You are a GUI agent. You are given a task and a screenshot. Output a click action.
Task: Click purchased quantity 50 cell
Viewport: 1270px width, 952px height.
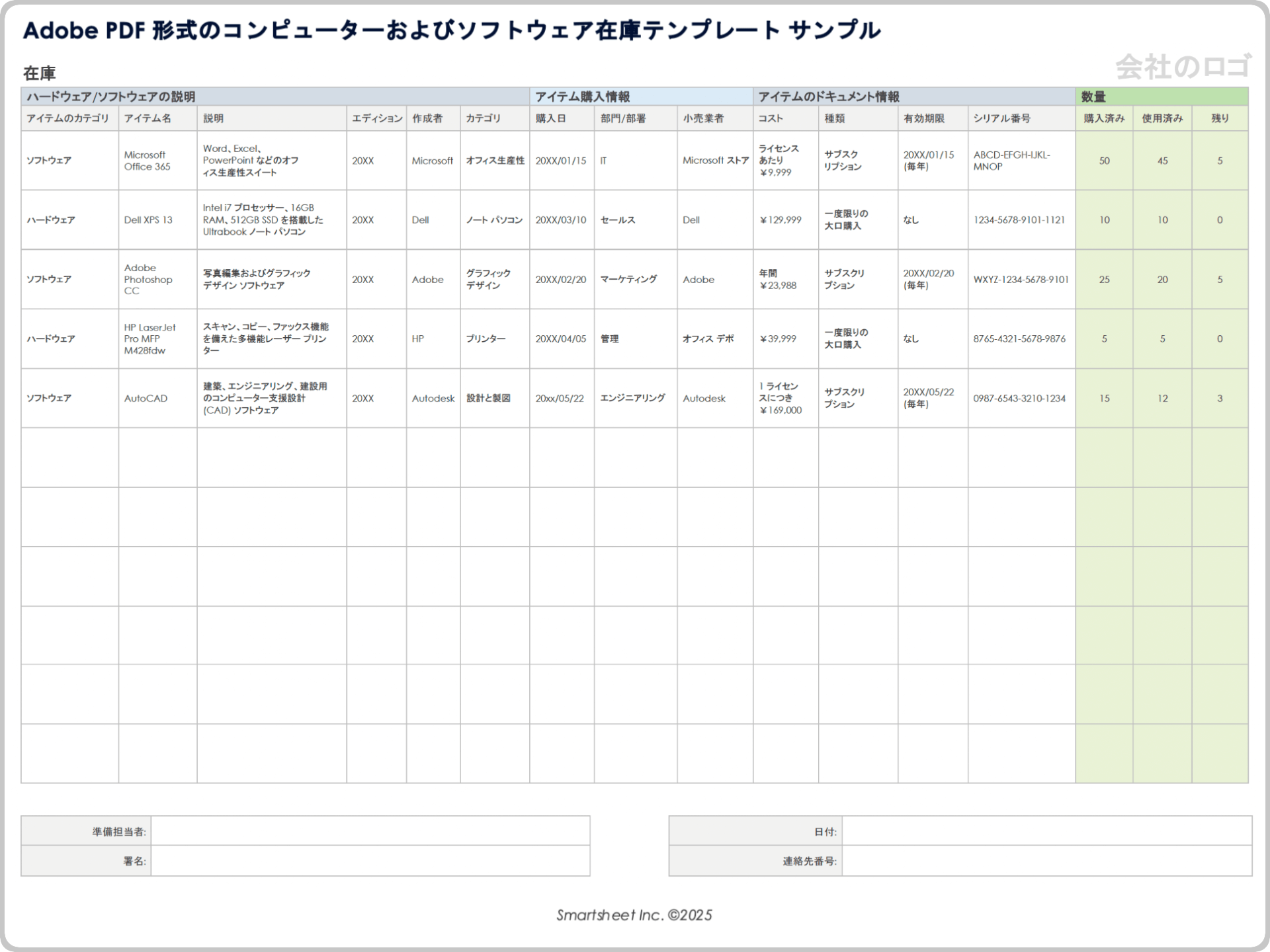coord(1104,161)
